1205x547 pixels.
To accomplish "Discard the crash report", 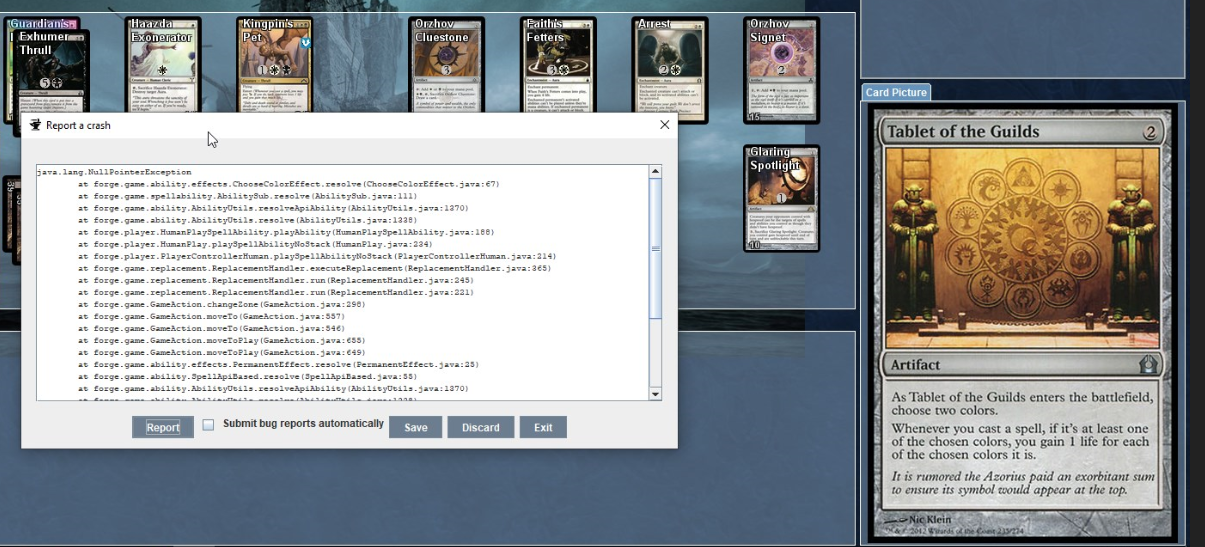I will tap(480, 427).
